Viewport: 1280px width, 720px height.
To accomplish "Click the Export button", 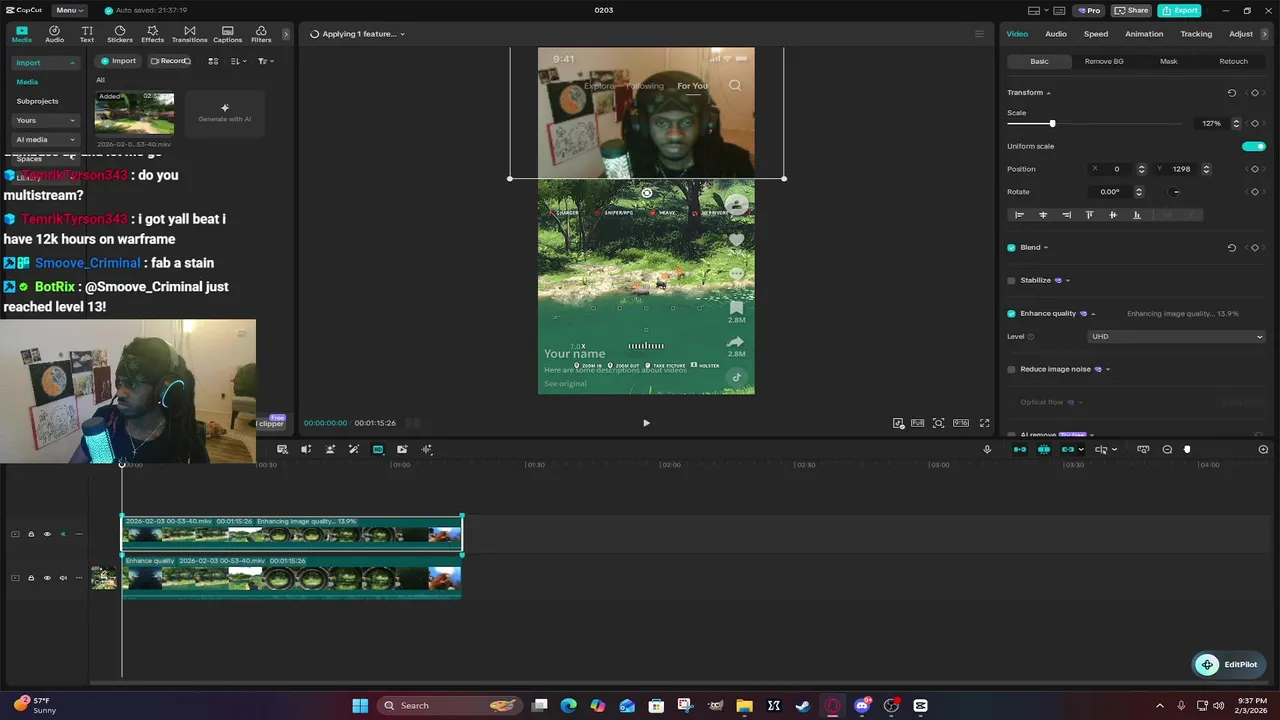I will click(x=1179, y=10).
